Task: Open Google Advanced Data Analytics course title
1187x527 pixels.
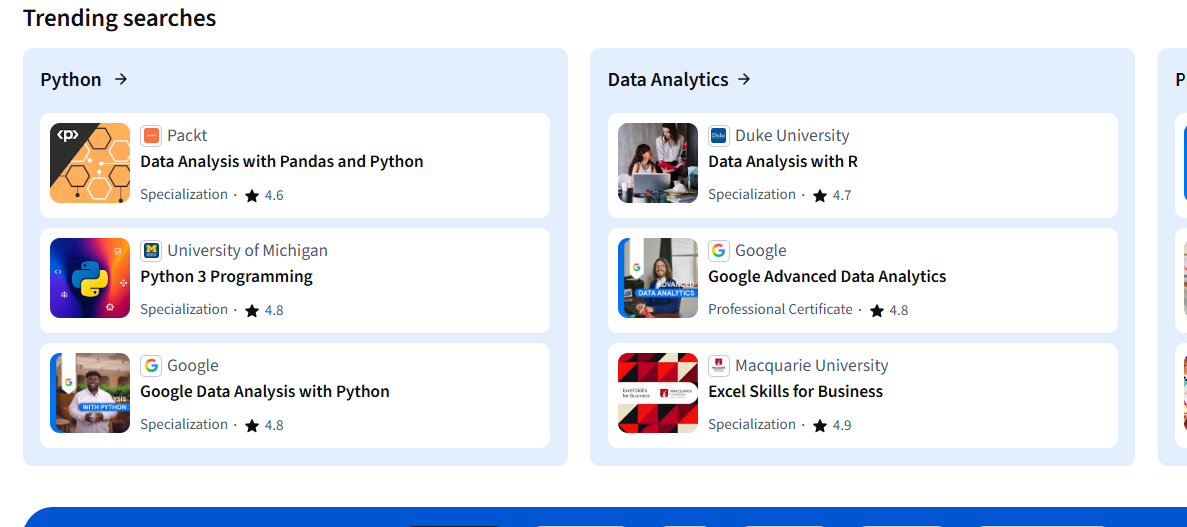Action: (x=827, y=276)
